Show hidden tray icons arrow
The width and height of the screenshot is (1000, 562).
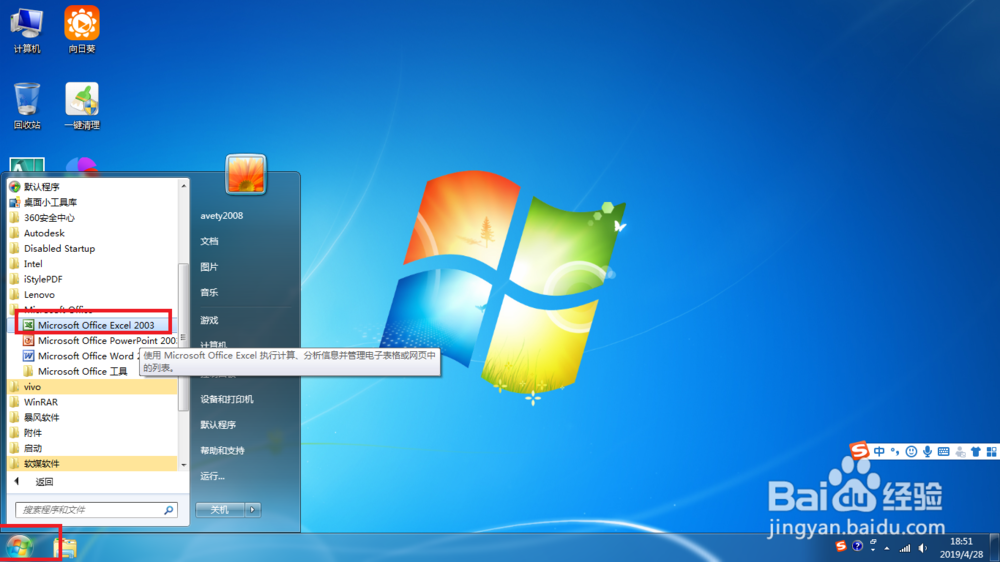pos(887,548)
